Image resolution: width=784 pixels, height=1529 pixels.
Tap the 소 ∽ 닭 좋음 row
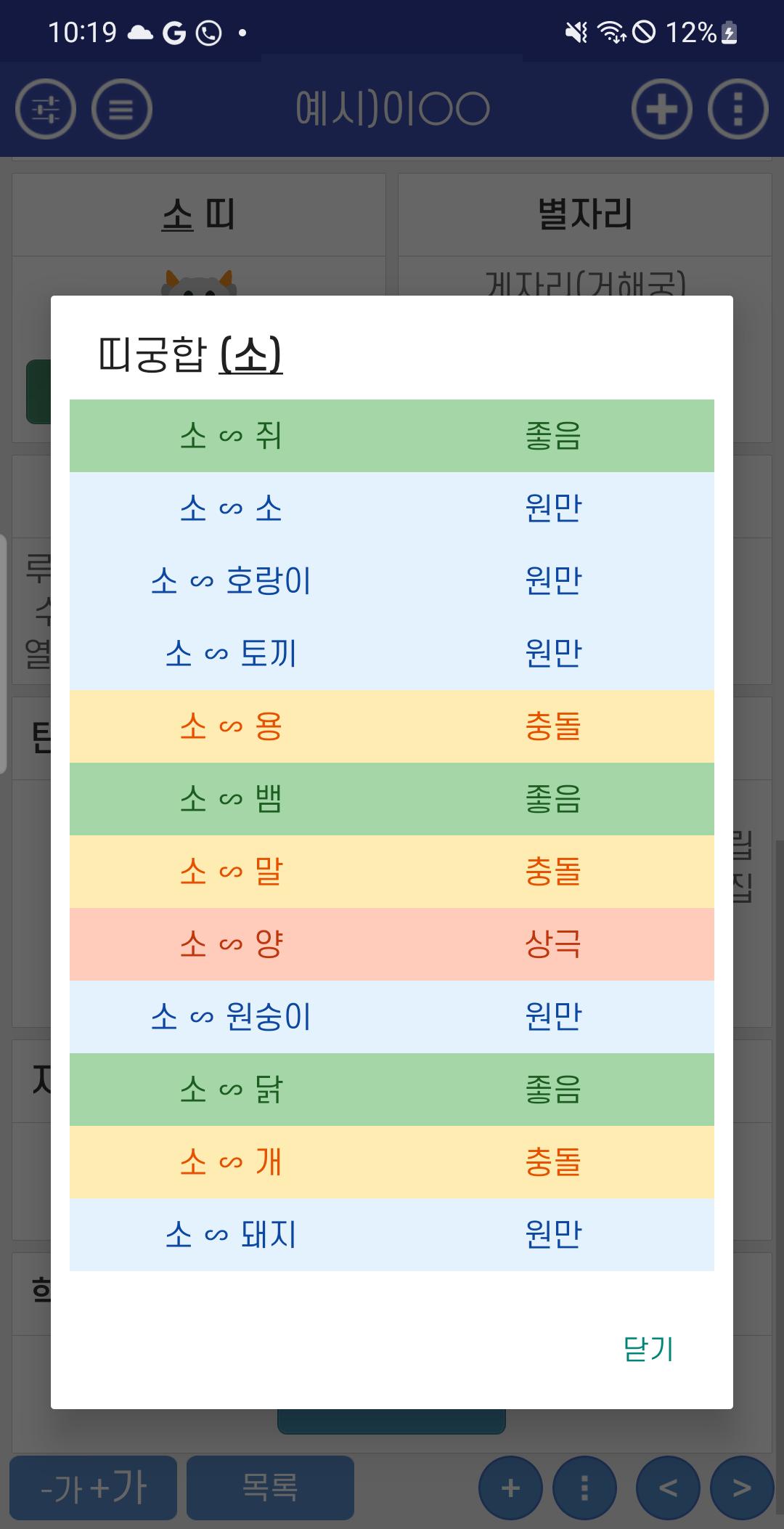(392, 1090)
